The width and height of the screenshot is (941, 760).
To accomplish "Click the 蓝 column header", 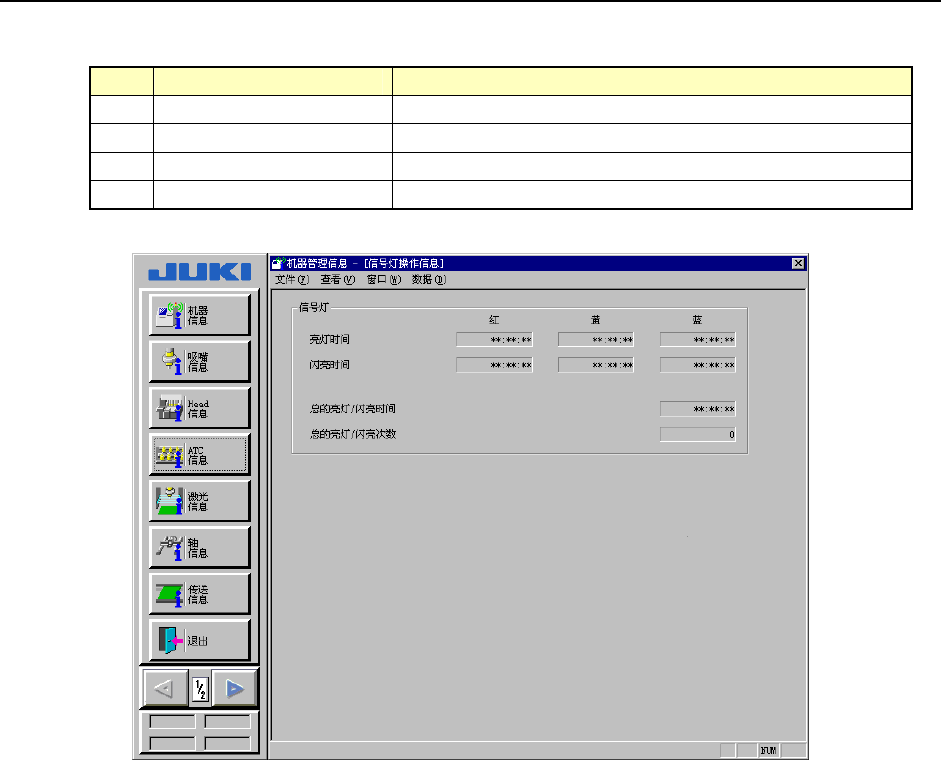I will pyautogui.click(x=697, y=320).
